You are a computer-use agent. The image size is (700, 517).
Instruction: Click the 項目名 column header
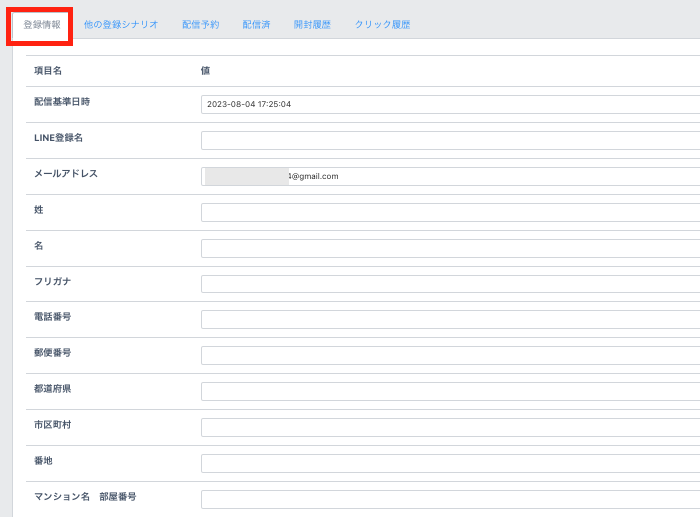48,71
